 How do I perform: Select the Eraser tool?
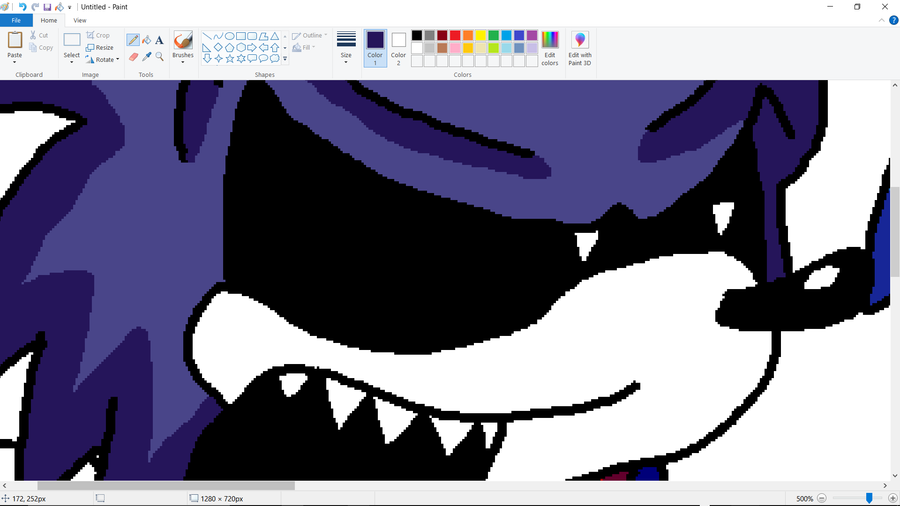tap(133, 56)
